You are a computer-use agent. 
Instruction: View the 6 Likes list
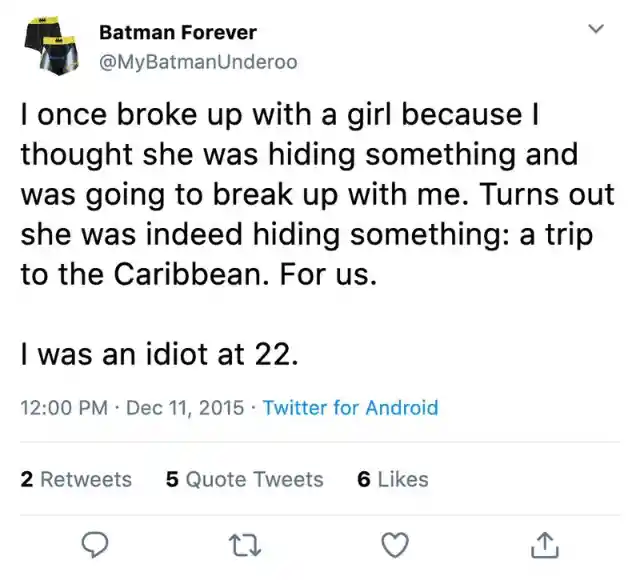pos(393,479)
